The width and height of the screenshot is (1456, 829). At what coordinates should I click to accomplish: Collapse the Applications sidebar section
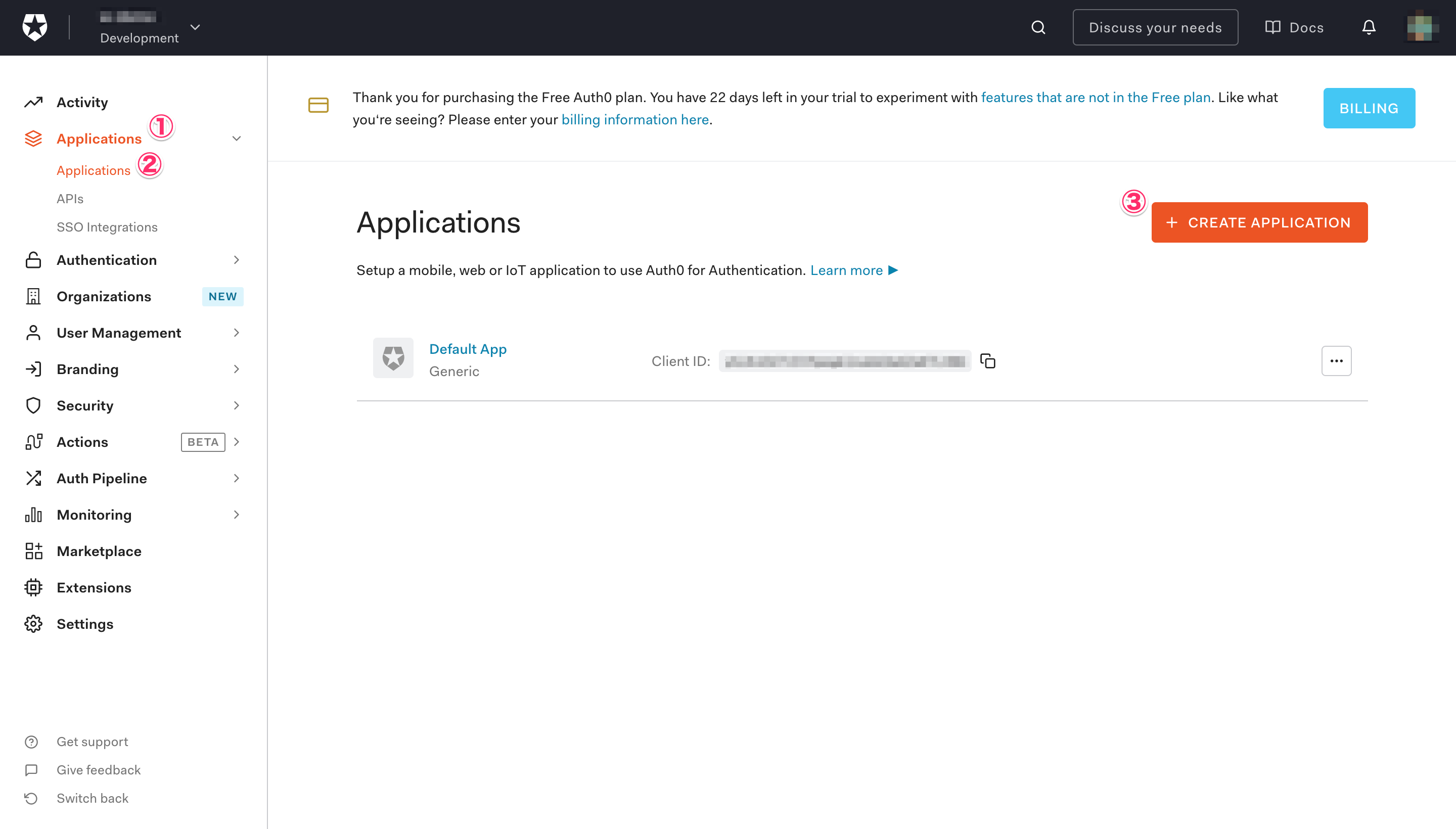(x=236, y=139)
